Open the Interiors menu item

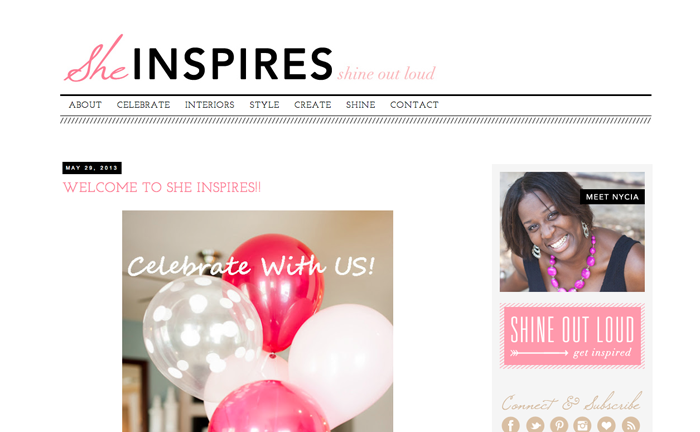[209, 105]
